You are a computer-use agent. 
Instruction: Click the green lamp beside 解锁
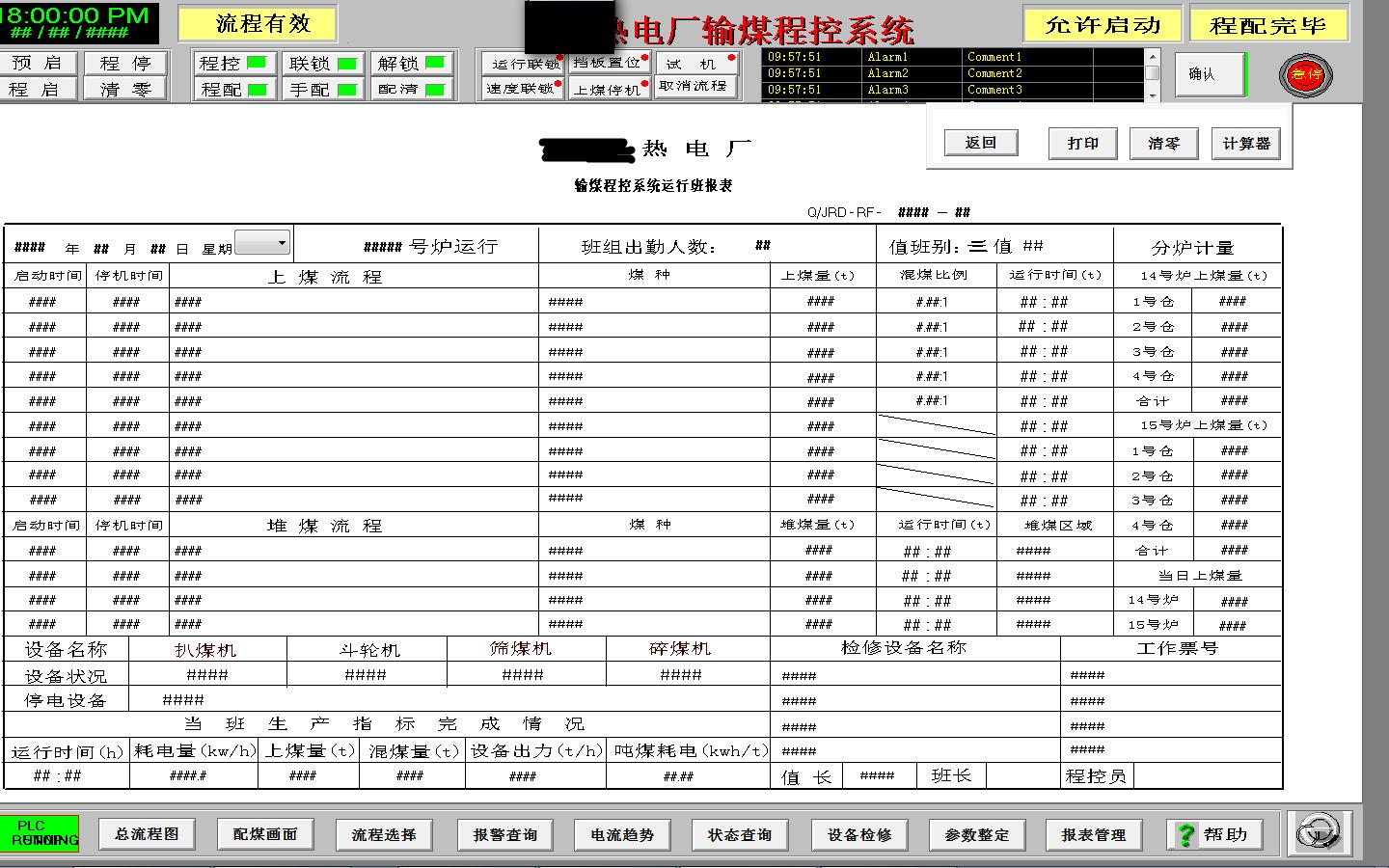[435, 61]
